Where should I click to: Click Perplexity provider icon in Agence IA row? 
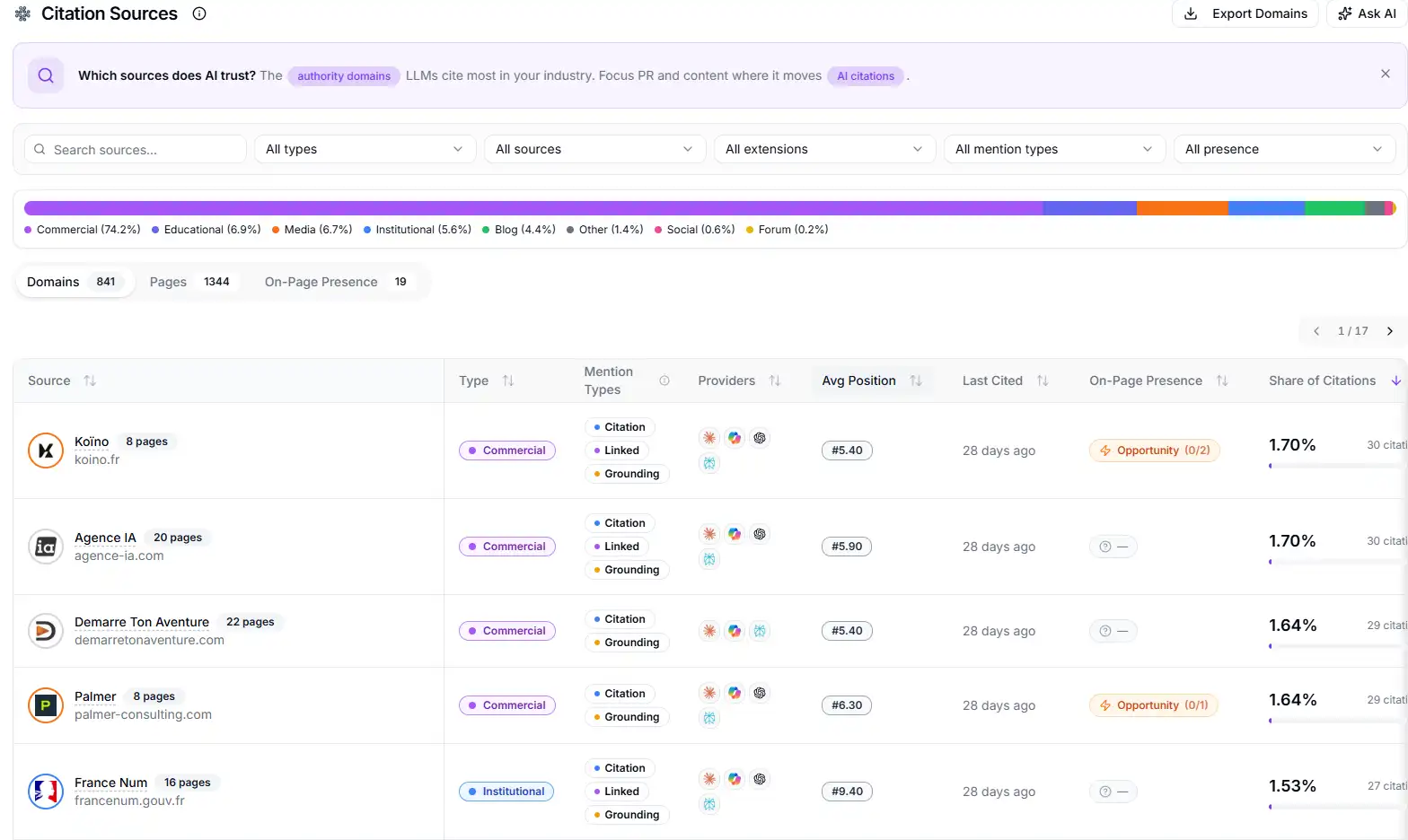[709, 559]
